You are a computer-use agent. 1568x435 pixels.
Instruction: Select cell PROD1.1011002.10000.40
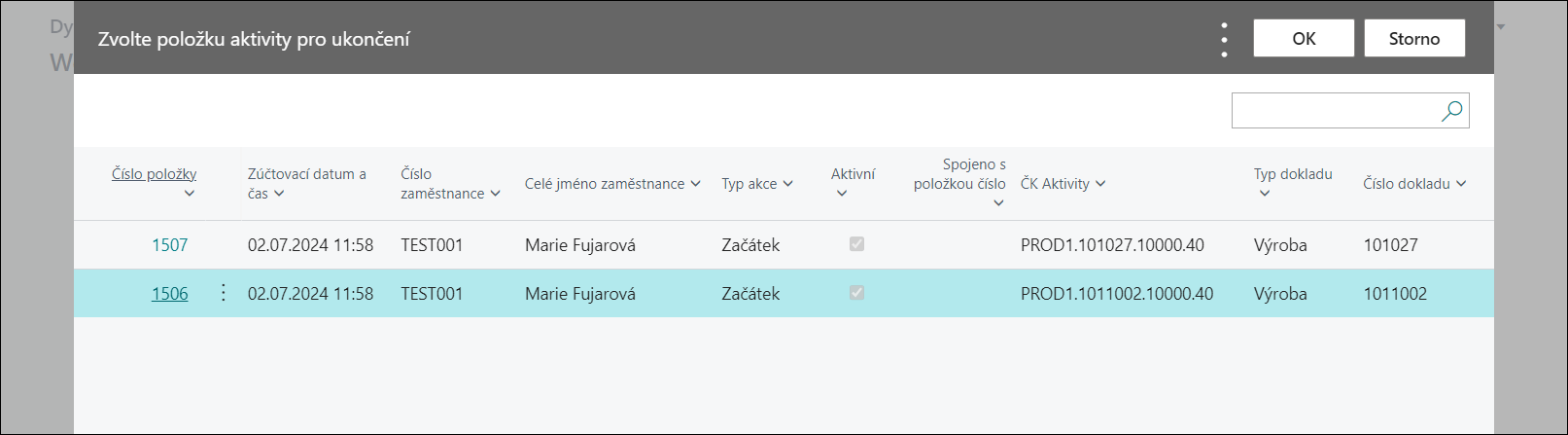pyautogui.click(x=1117, y=294)
